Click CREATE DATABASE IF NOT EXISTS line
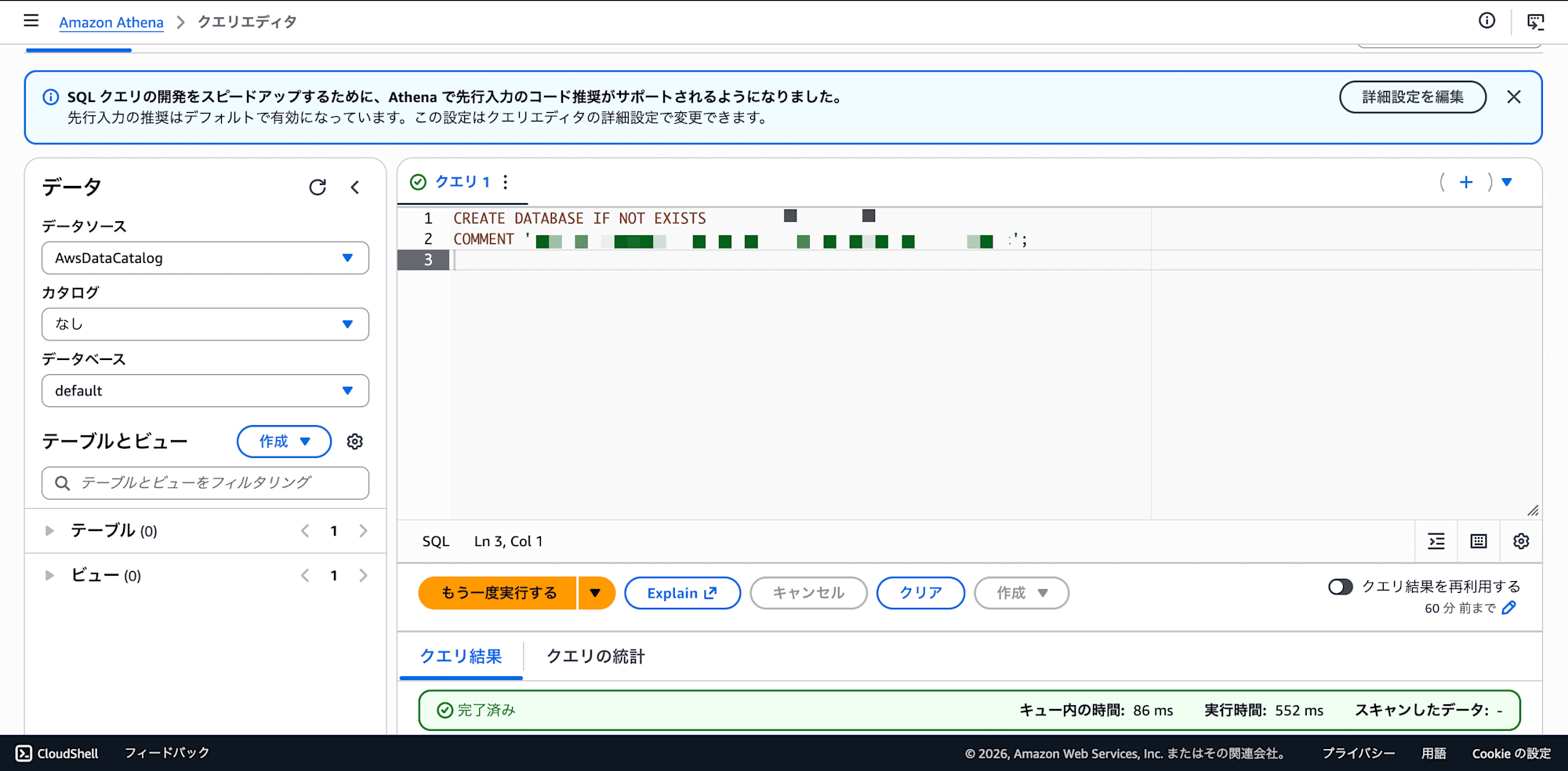Image resolution: width=1568 pixels, height=771 pixels. point(580,219)
